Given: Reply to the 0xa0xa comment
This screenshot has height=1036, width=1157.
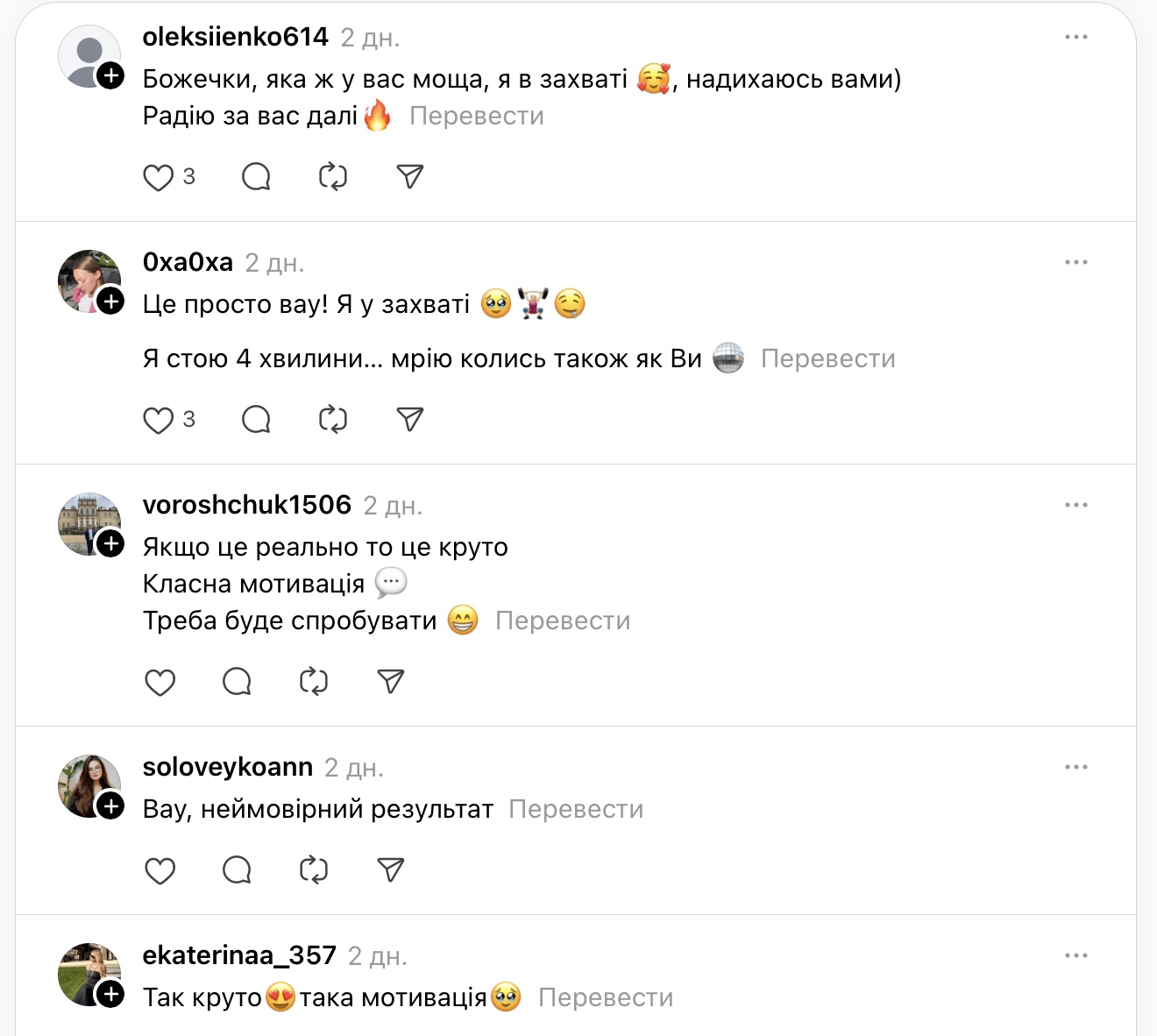Looking at the screenshot, I should tap(256, 420).
